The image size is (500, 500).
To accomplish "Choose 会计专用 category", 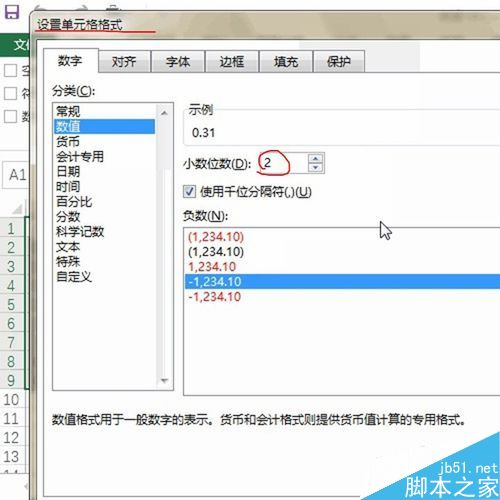I will 104,156.
